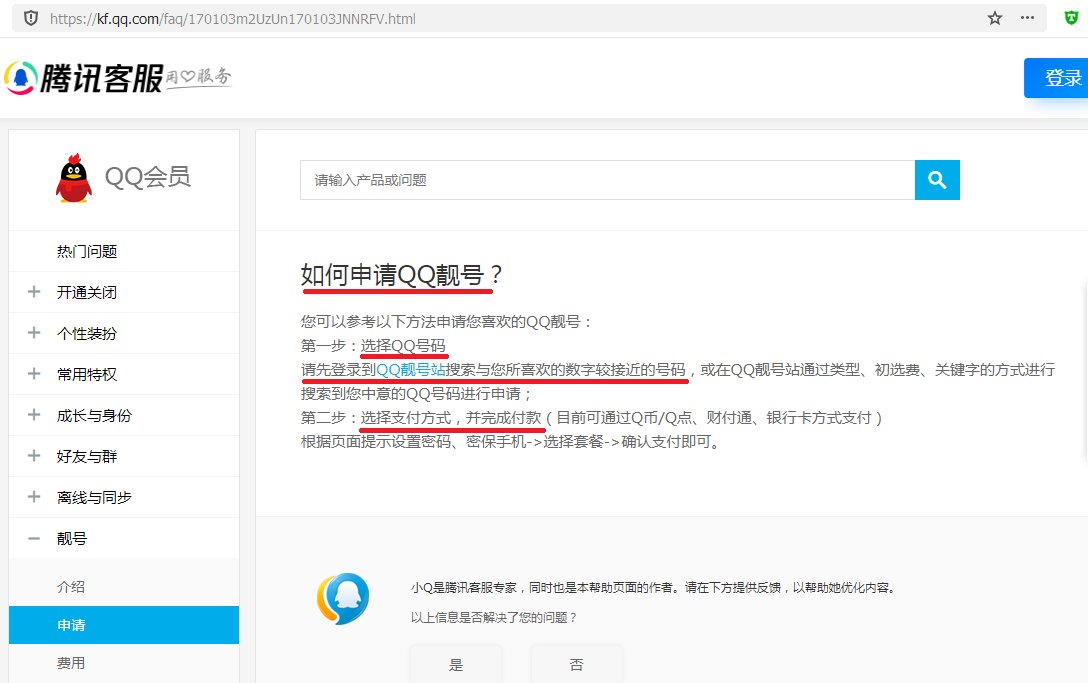Image resolution: width=1088 pixels, height=683 pixels.
Task: Click the shield icon in address bar
Action: pos(31,19)
